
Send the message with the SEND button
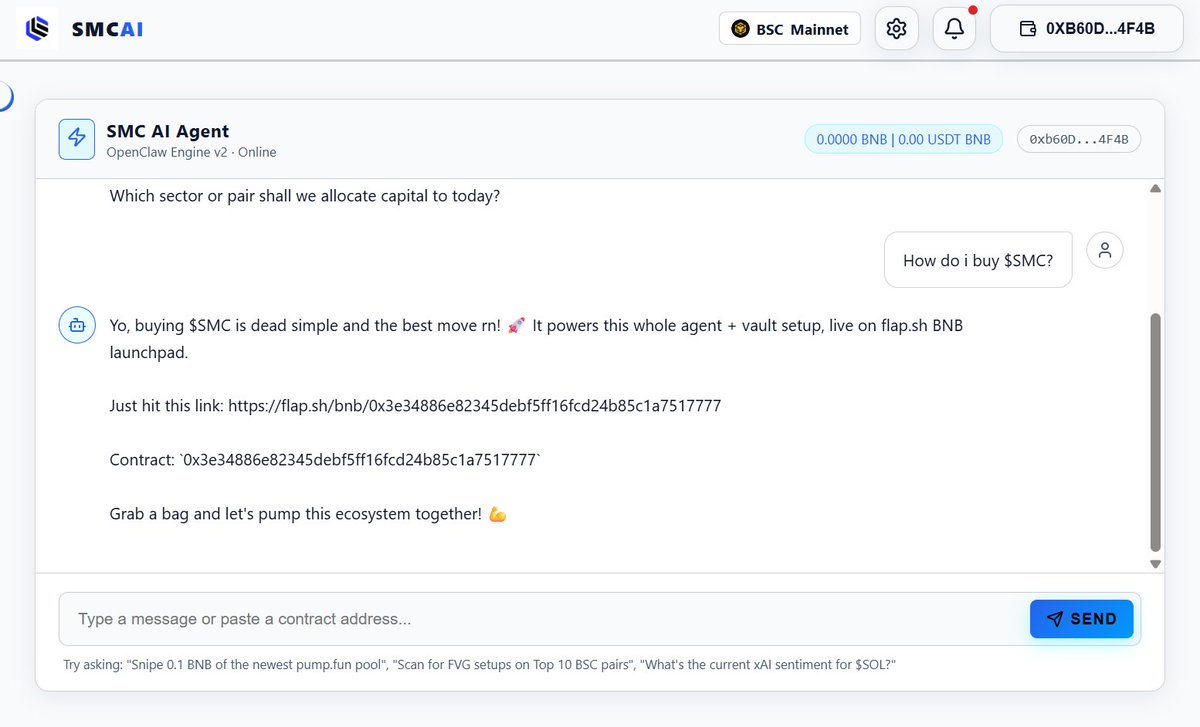[1081, 619]
